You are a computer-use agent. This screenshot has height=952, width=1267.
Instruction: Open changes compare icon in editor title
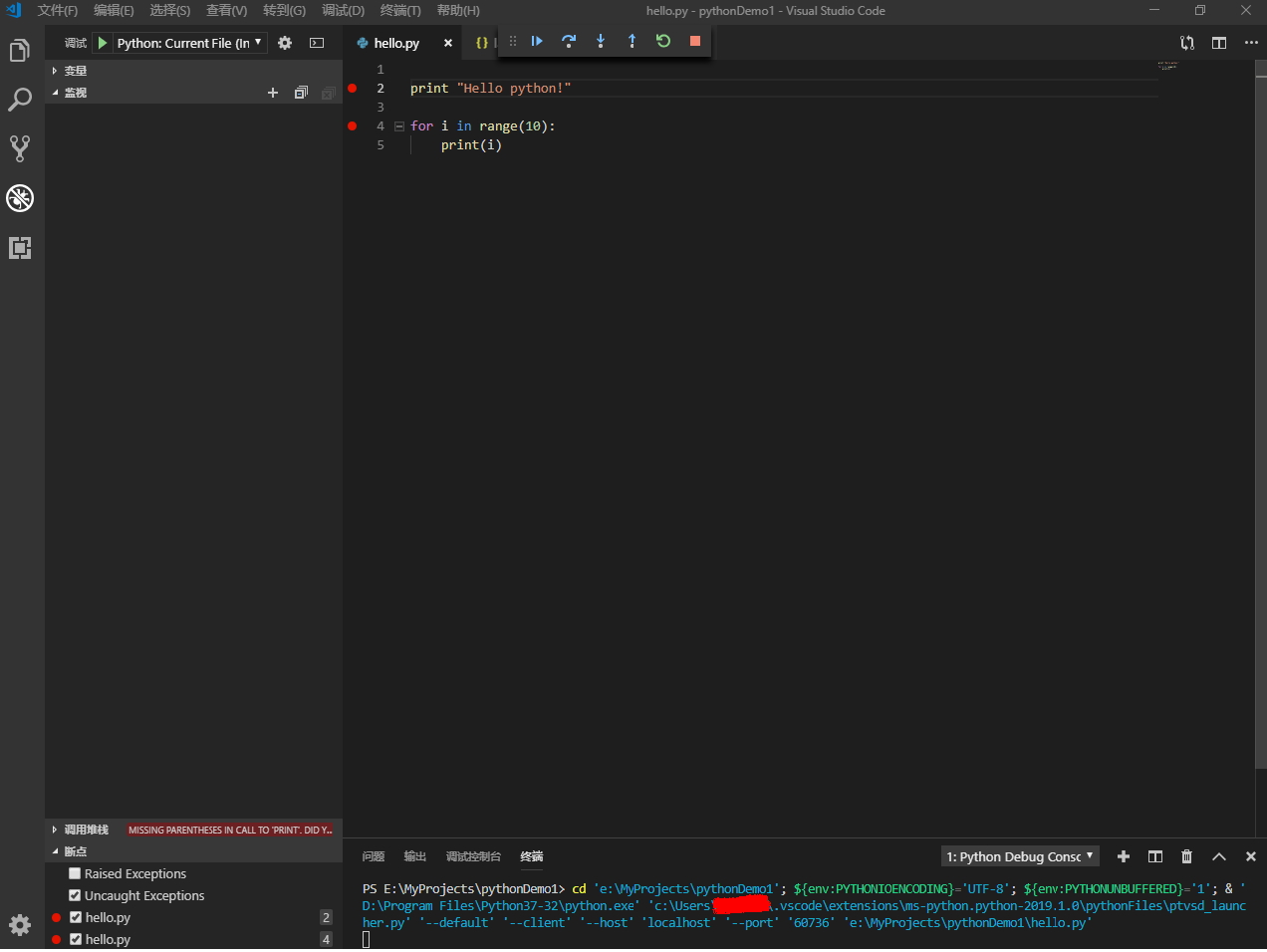[x=1187, y=43]
